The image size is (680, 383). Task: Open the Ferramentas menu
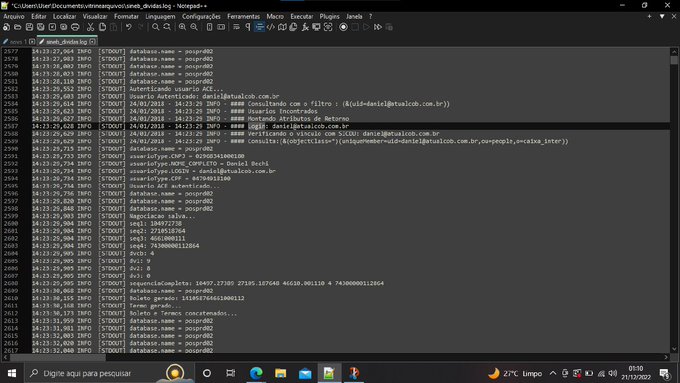click(243, 16)
